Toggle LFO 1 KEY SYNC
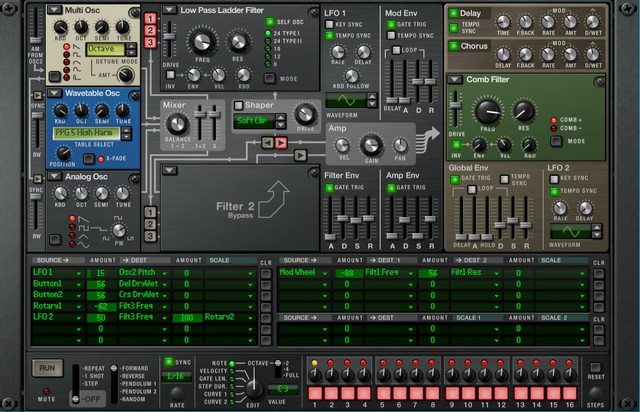The image size is (640, 412). click(x=329, y=24)
